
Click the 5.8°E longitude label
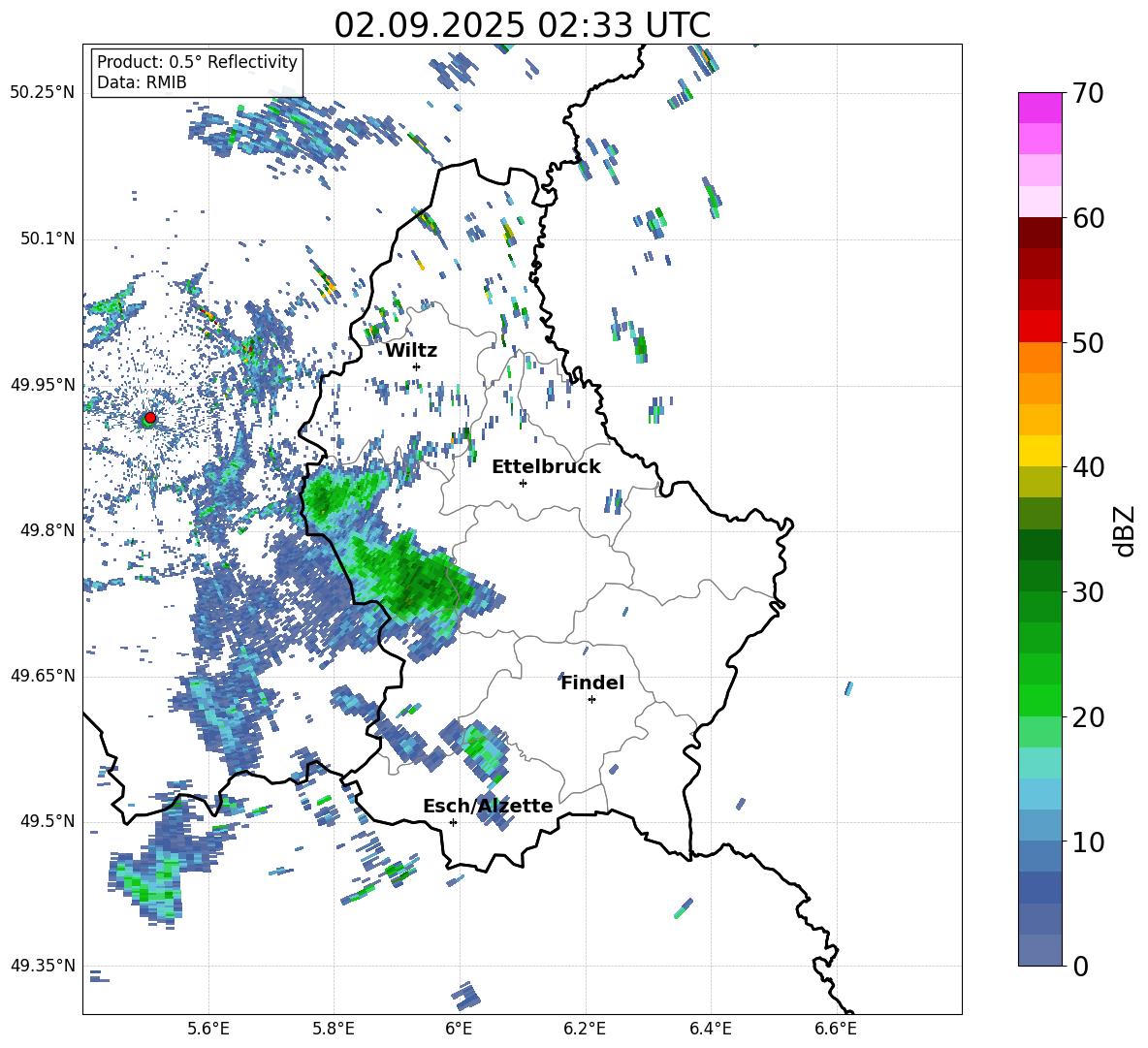pyautogui.click(x=334, y=1029)
